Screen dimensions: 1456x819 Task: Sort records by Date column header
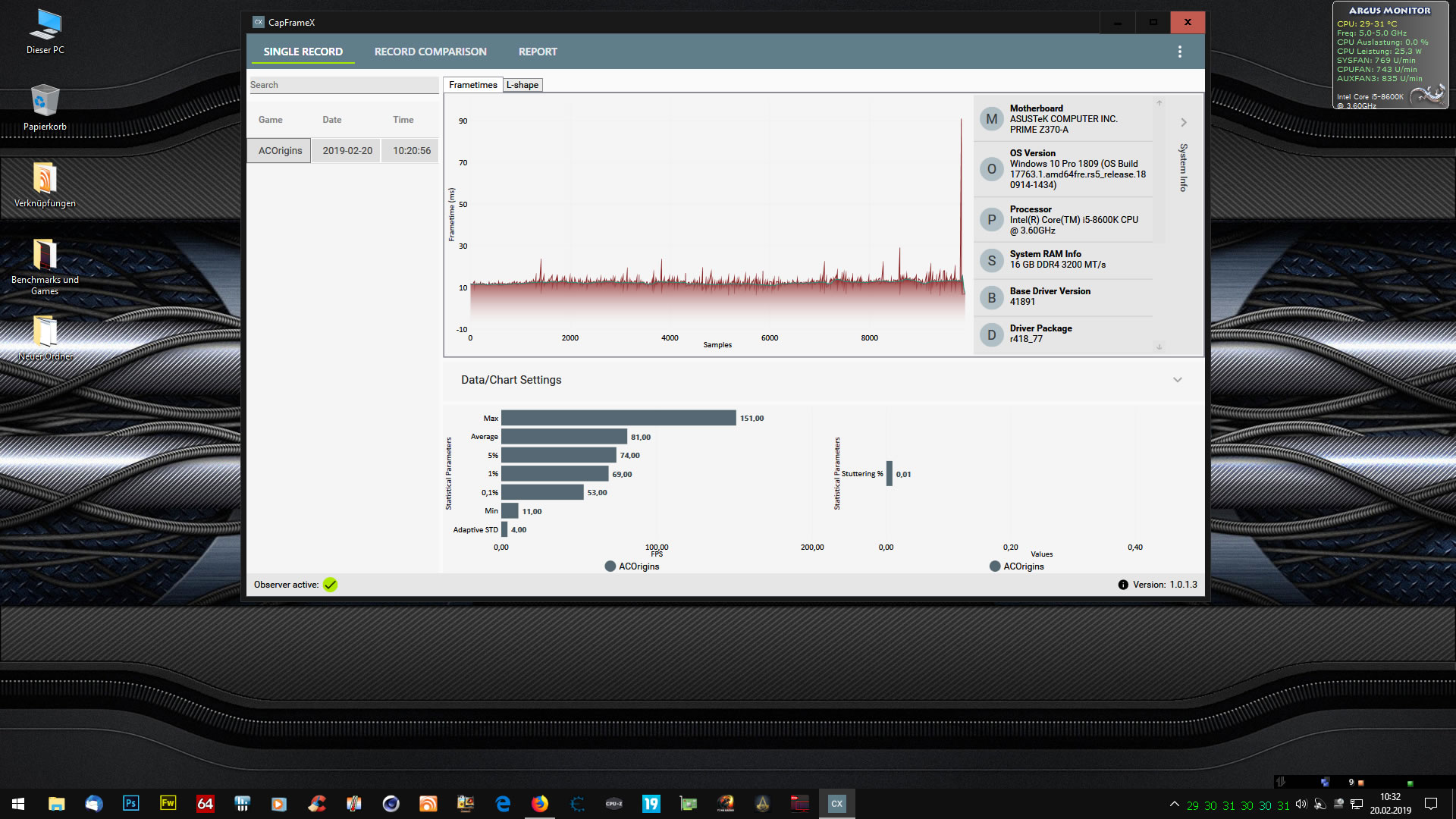331,120
